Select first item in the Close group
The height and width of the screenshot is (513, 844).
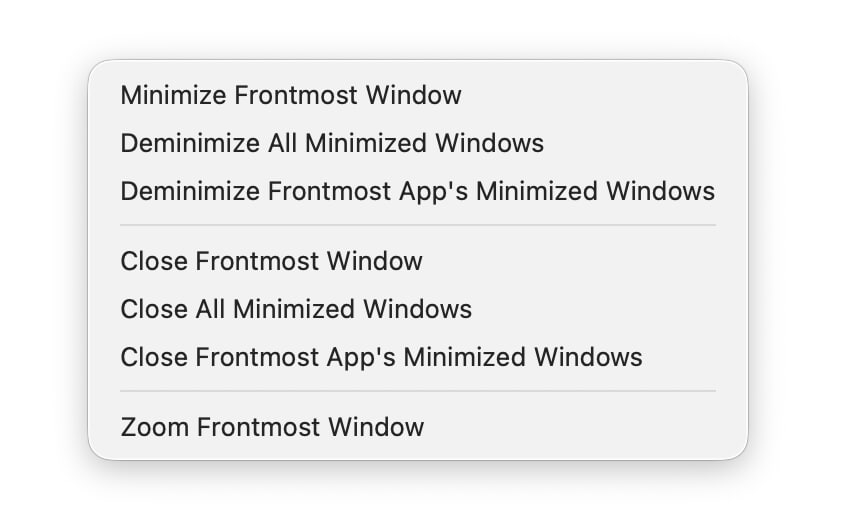point(271,261)
